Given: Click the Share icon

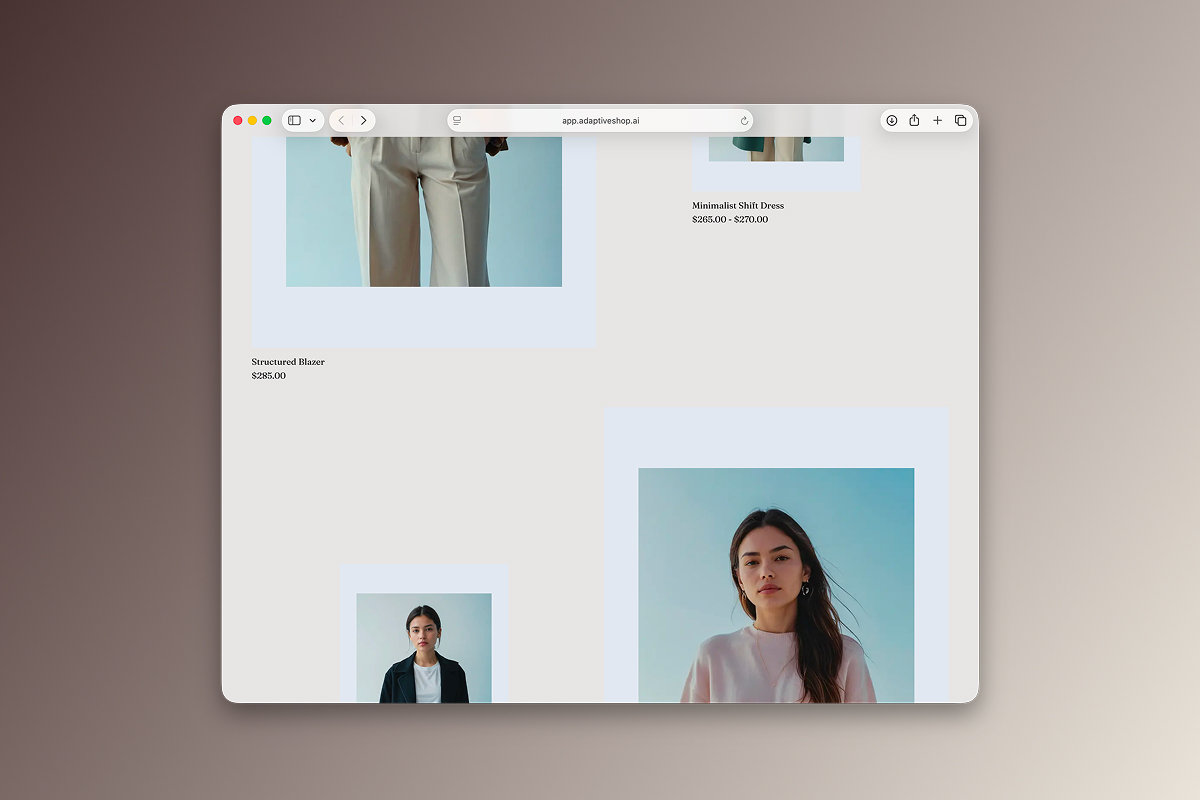Looking at the screenshot, I should point(914,120).
